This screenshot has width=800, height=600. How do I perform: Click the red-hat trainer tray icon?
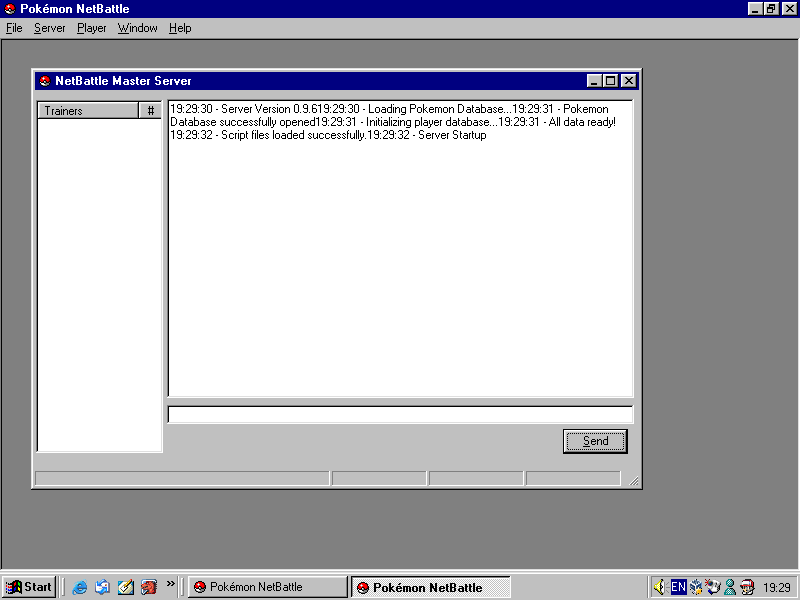point(747,587)
